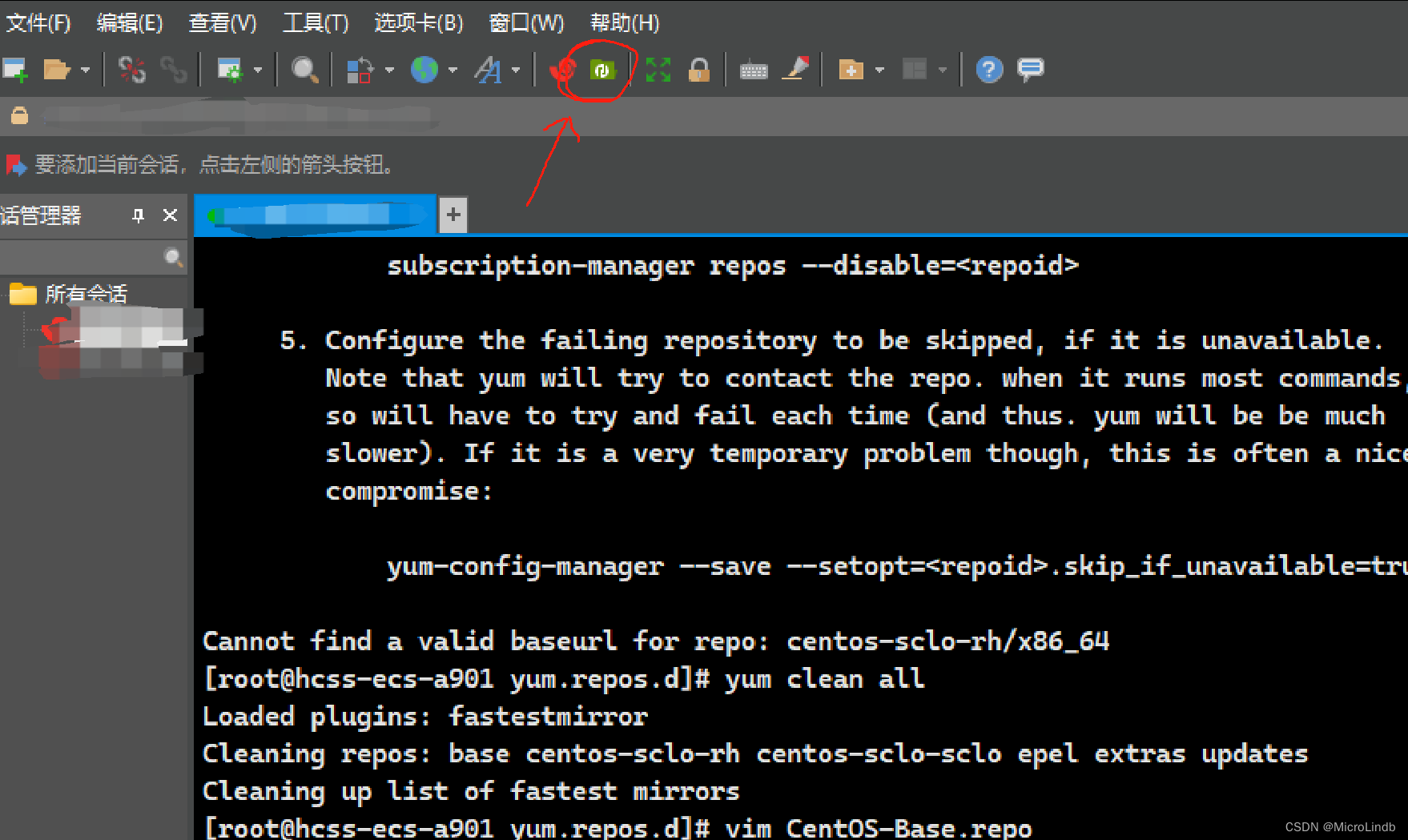Expand the new folder icon dropdown

[x=879, y=70]
